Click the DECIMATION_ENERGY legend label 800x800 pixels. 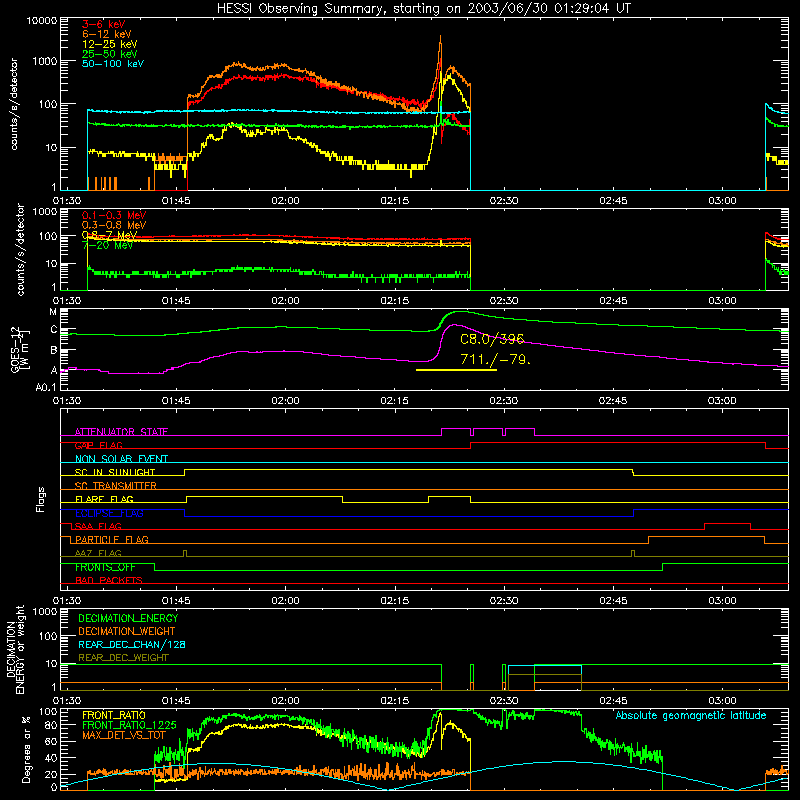tap(128, 618)
